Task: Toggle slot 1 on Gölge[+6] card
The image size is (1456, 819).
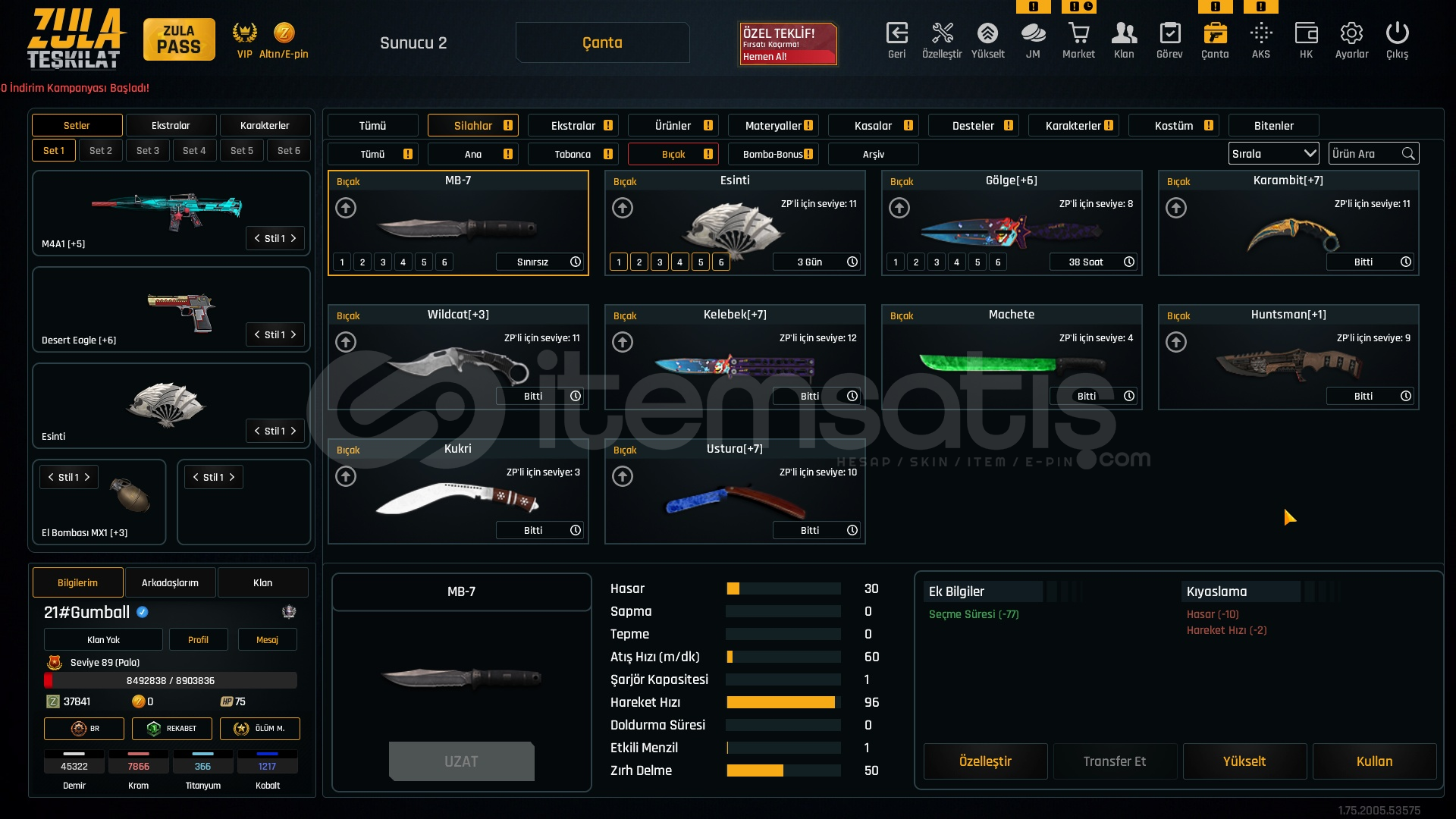Action: [896, 262]
